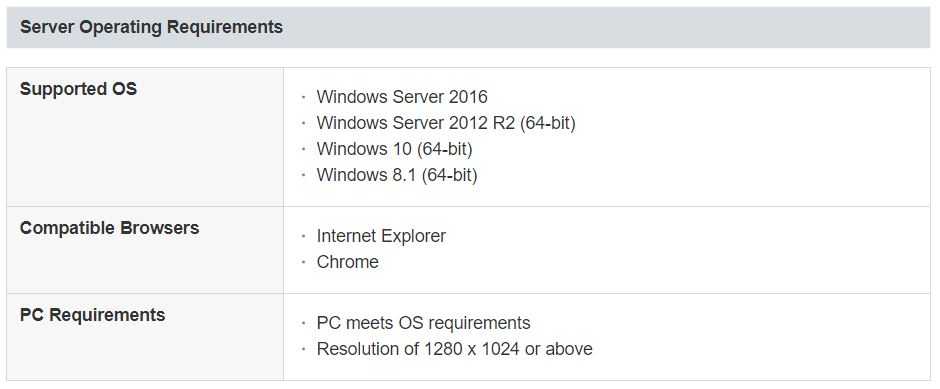Select the Compatible Browsers row label

click(x=109, y=228)
